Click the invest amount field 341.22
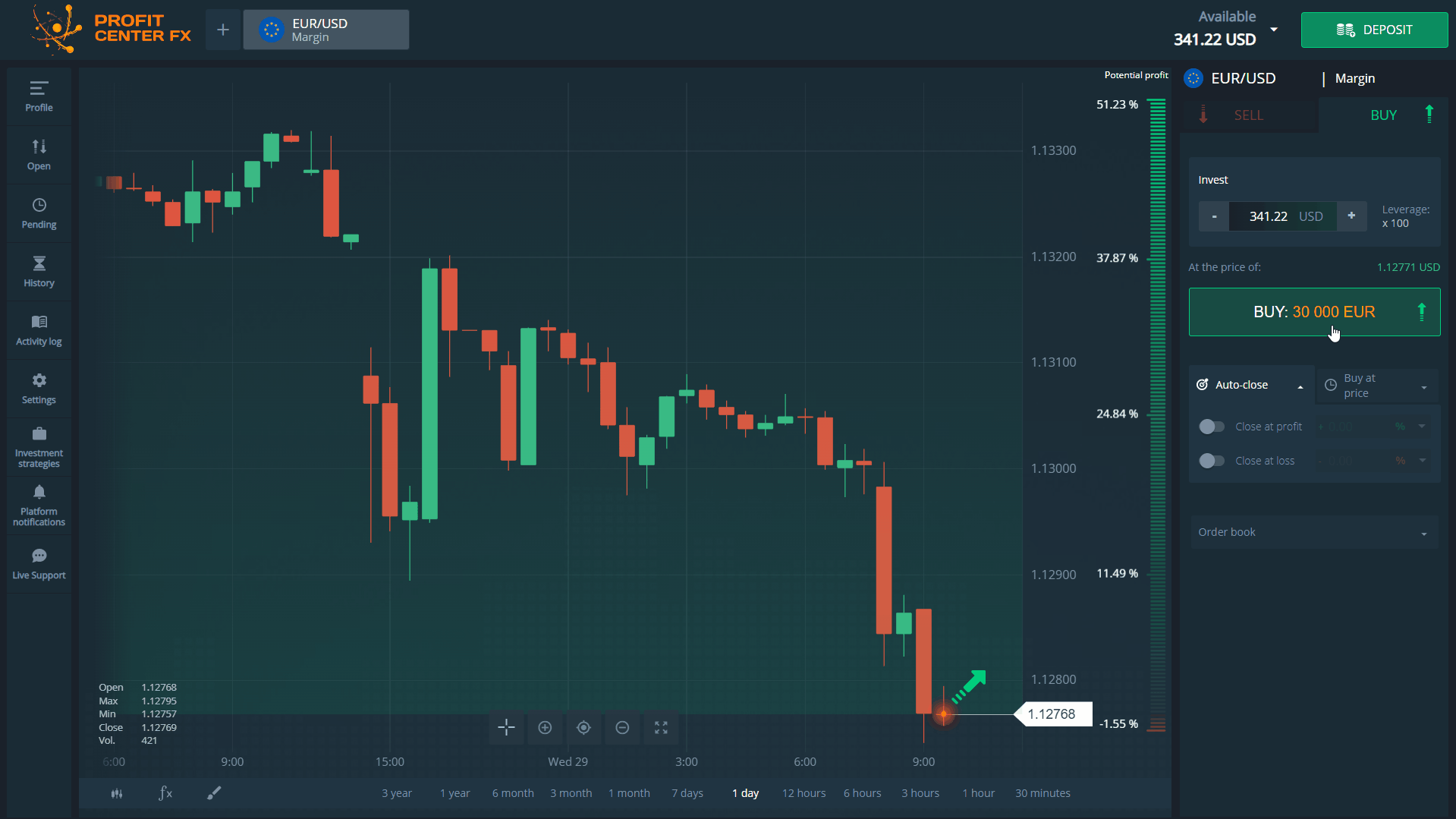 click(x=1282, y=216)
